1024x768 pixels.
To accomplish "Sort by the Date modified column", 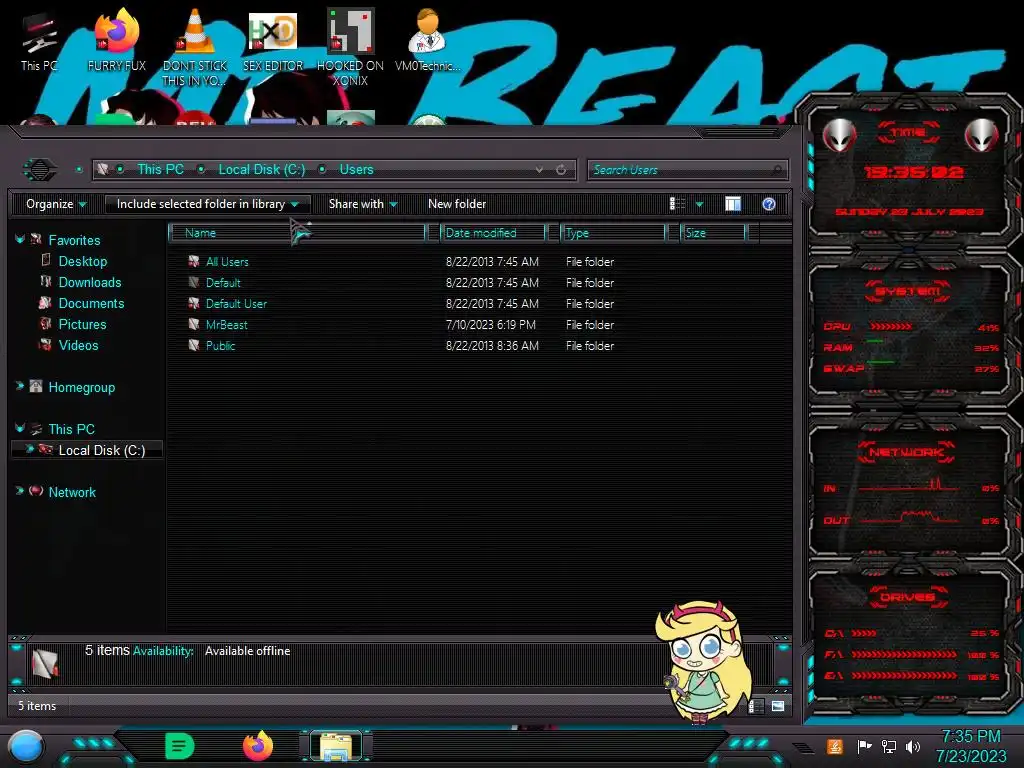I will [x=492, y=233].
